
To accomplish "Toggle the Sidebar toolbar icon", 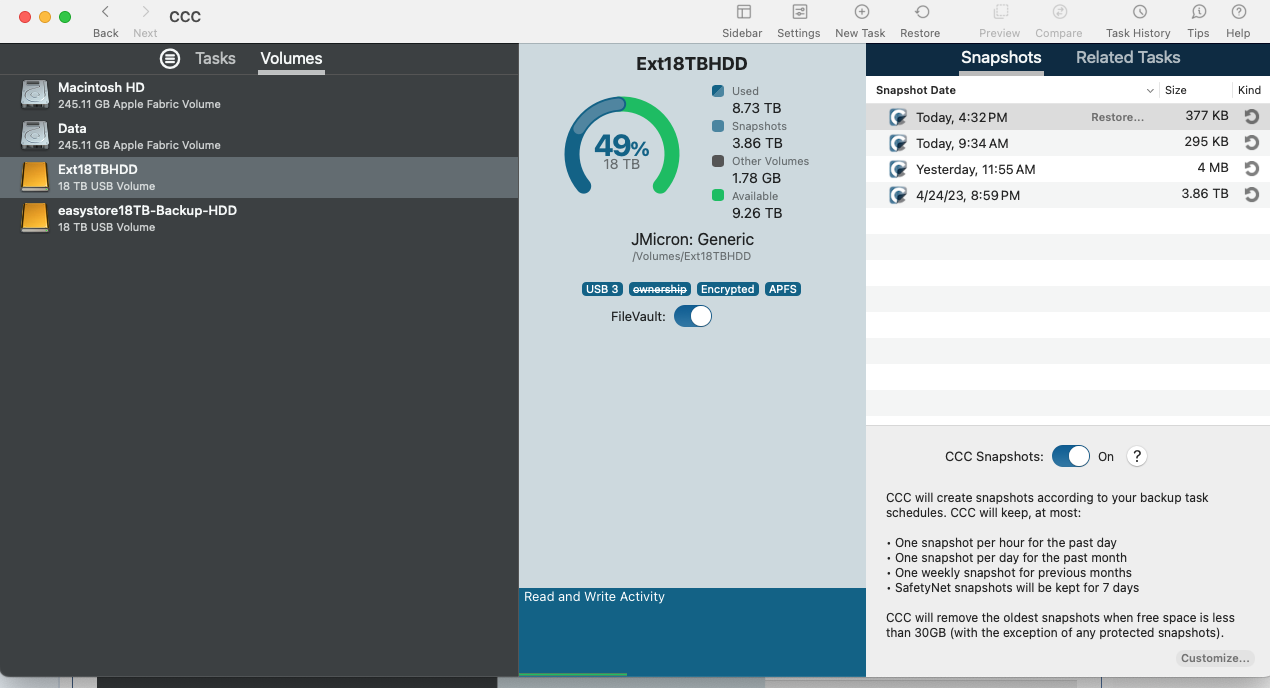I will click(x=743, y=12).
